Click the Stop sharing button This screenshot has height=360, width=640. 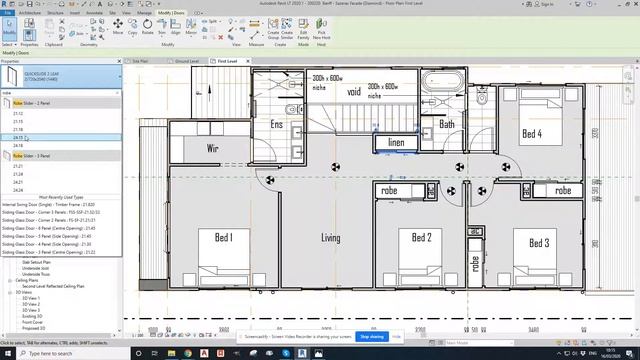(x=372, y=337)
